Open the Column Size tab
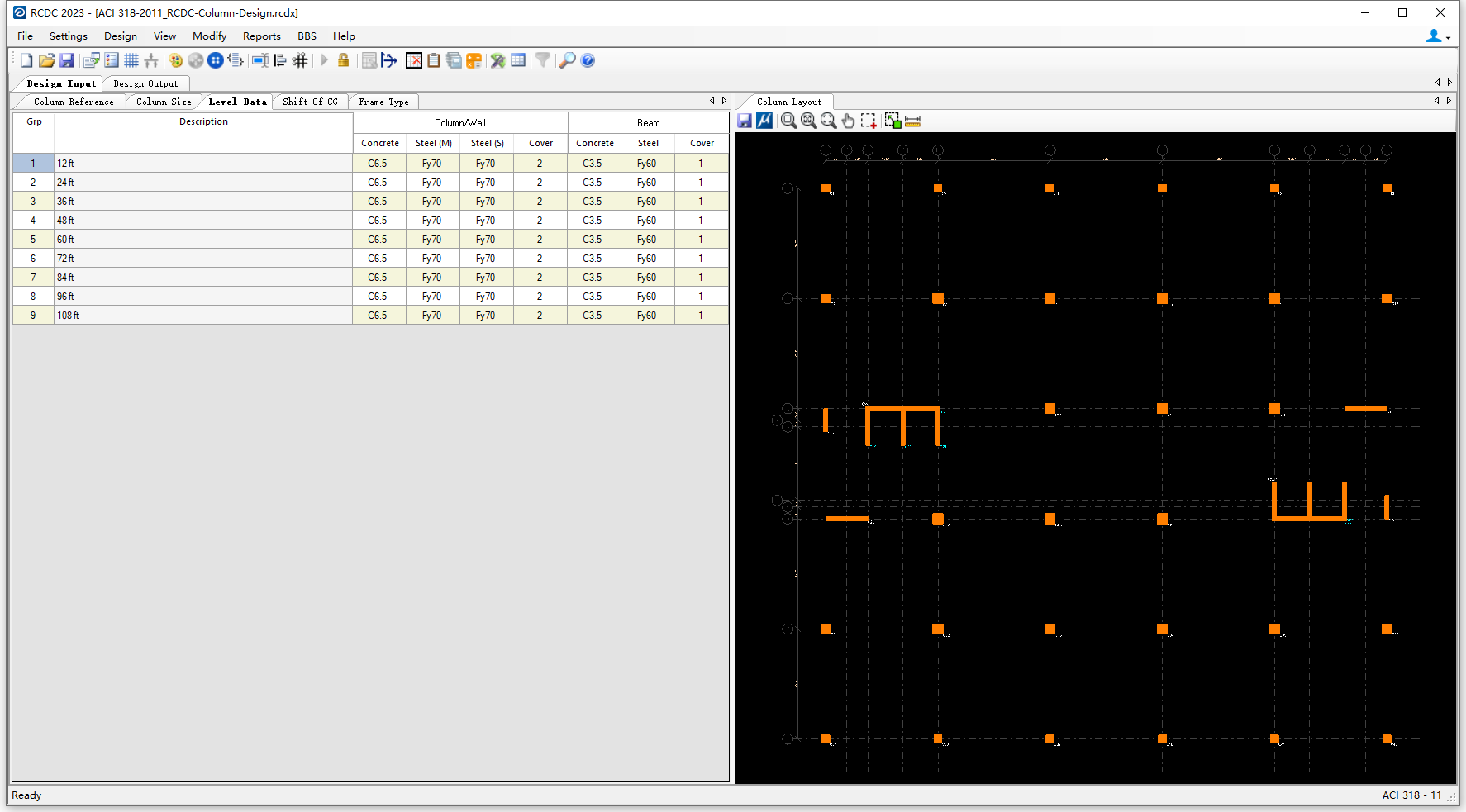The height and width of the screenshot is (812, 1466). tap(164, 102)
